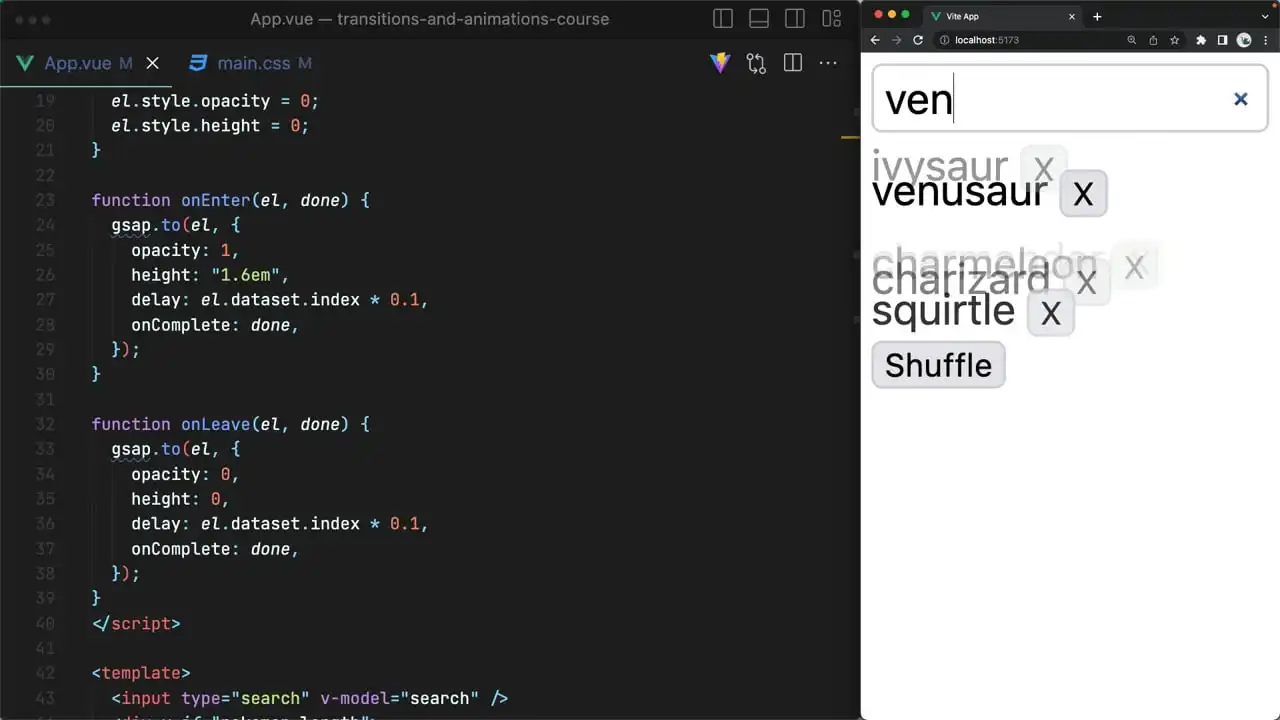The width and height of the screenshot is (1280, 720).
Task: Open editor More Actions ellipsis menu
Action: (828, 63)
